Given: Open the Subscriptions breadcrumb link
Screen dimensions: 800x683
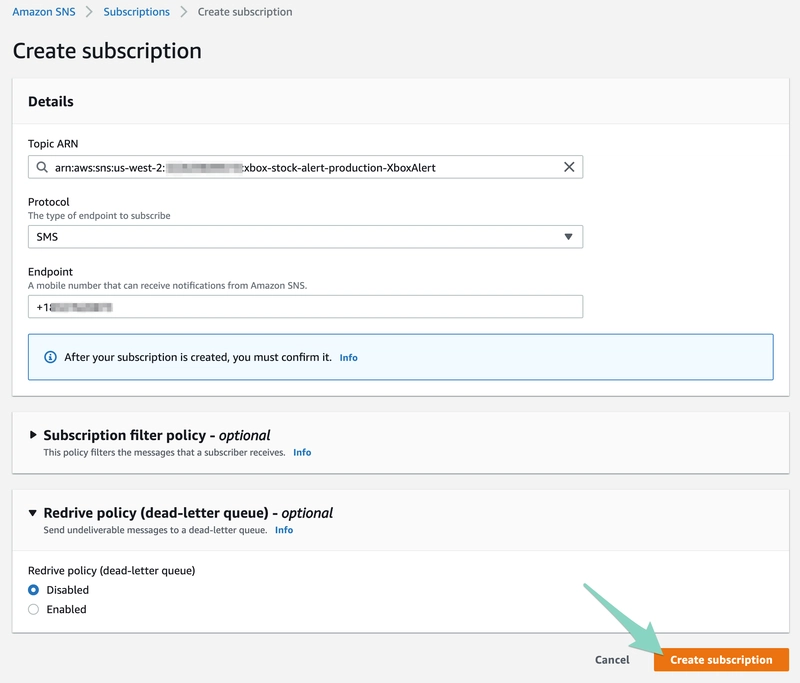Looking at the screenshot, I should [x=137, y=12].
